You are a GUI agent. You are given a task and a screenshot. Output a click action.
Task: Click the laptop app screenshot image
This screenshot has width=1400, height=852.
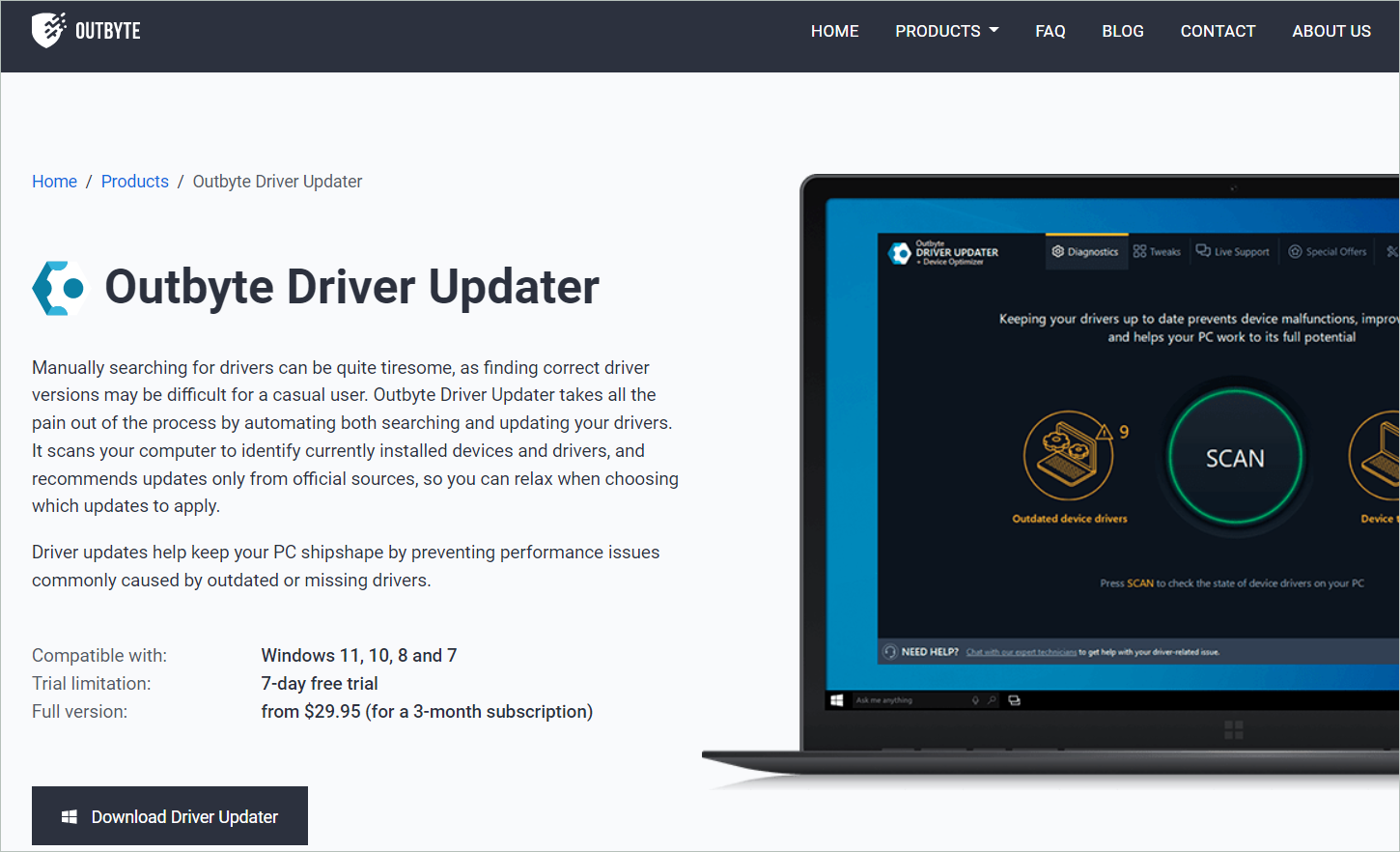(x=1050, y=481)
